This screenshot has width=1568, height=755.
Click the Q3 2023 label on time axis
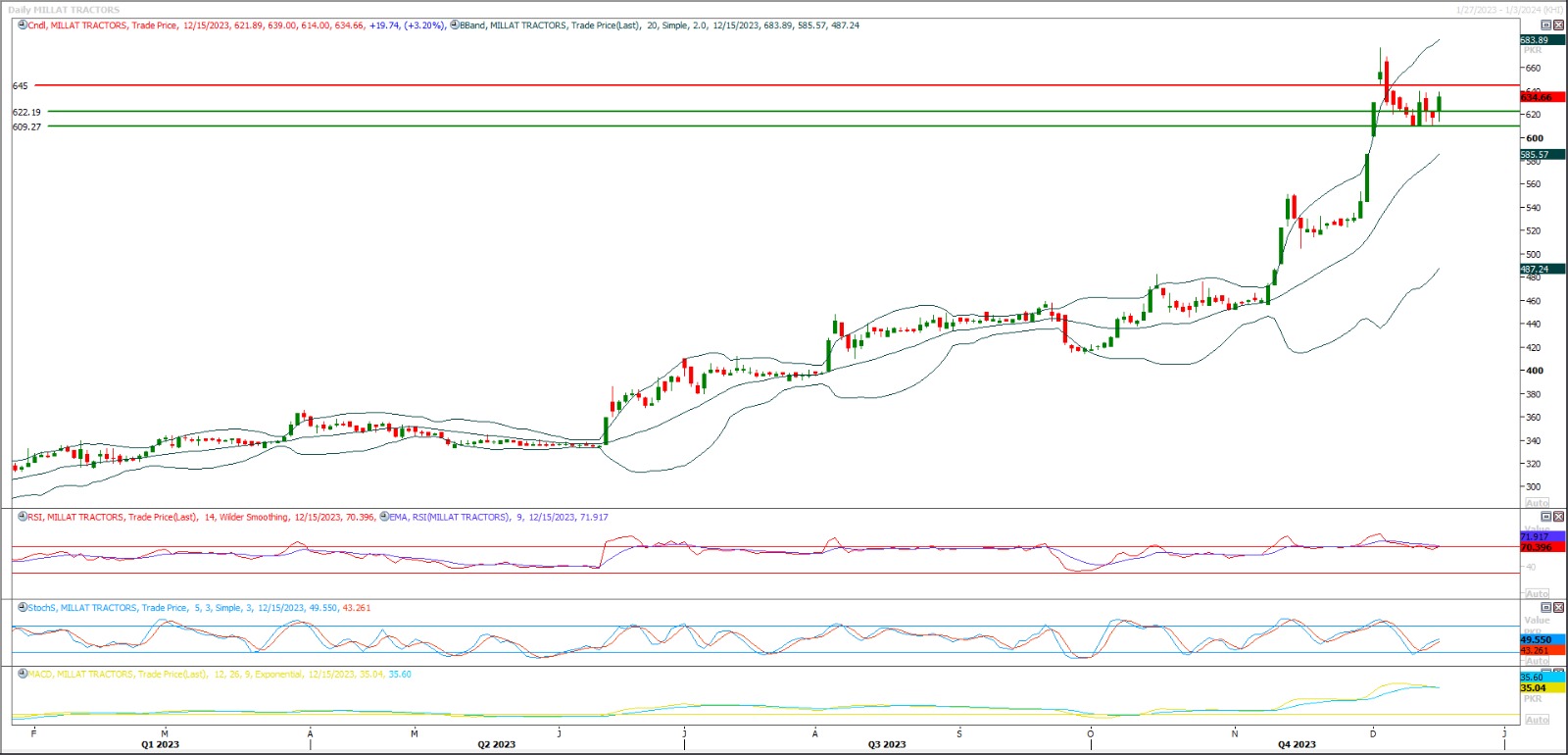pyautogui.click(x=886, y=744)
